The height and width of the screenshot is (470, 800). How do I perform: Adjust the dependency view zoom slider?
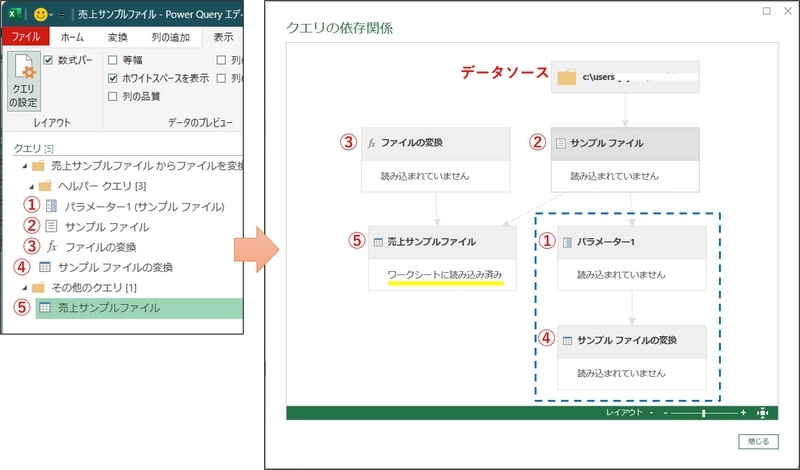click(x=704, y=413)
